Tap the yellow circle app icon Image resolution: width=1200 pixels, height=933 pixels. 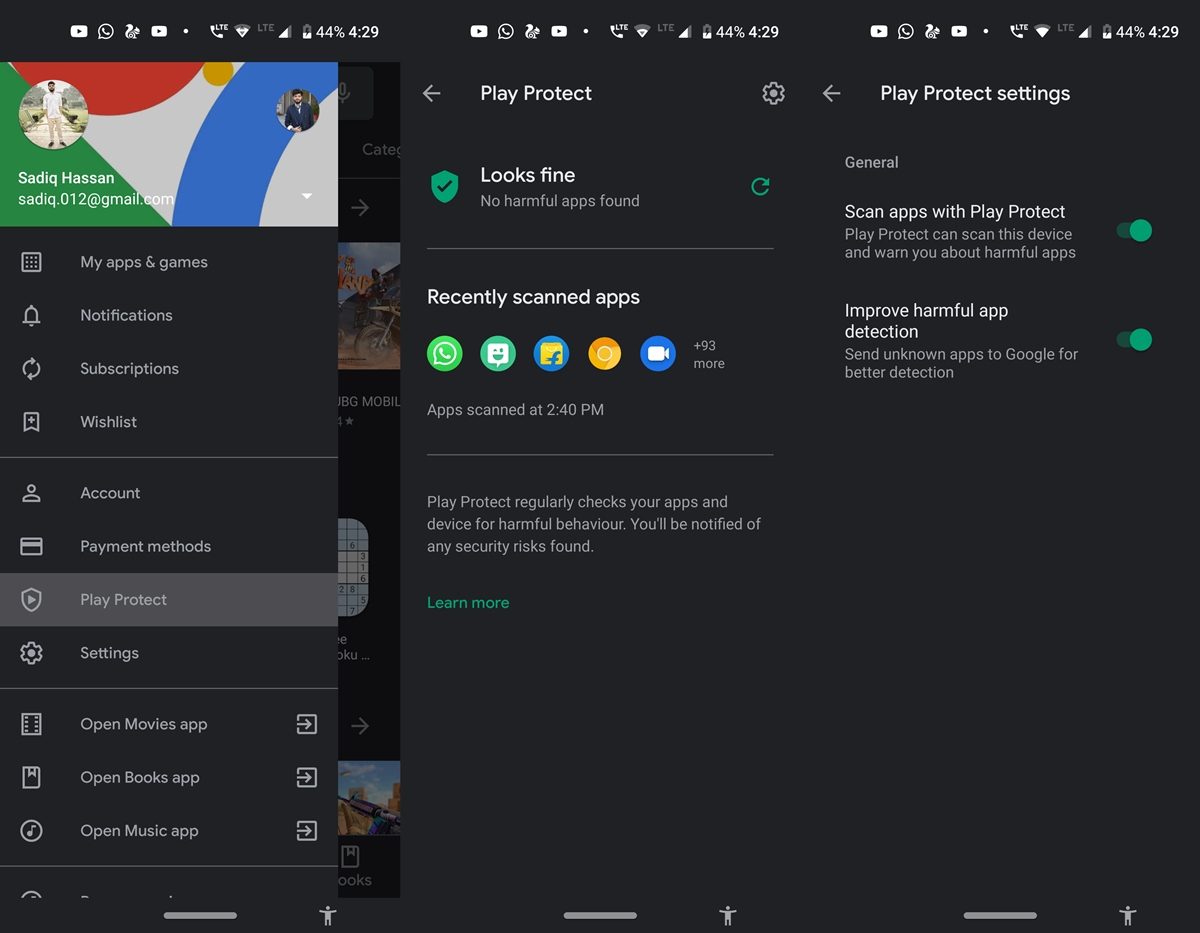point(604,353)
